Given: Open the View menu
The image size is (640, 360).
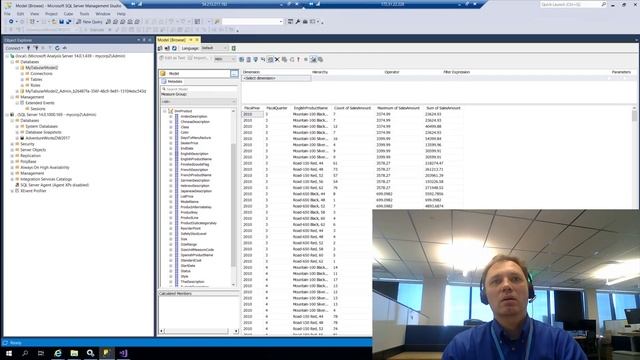Looking at the screenshot, I should point(35,14).
